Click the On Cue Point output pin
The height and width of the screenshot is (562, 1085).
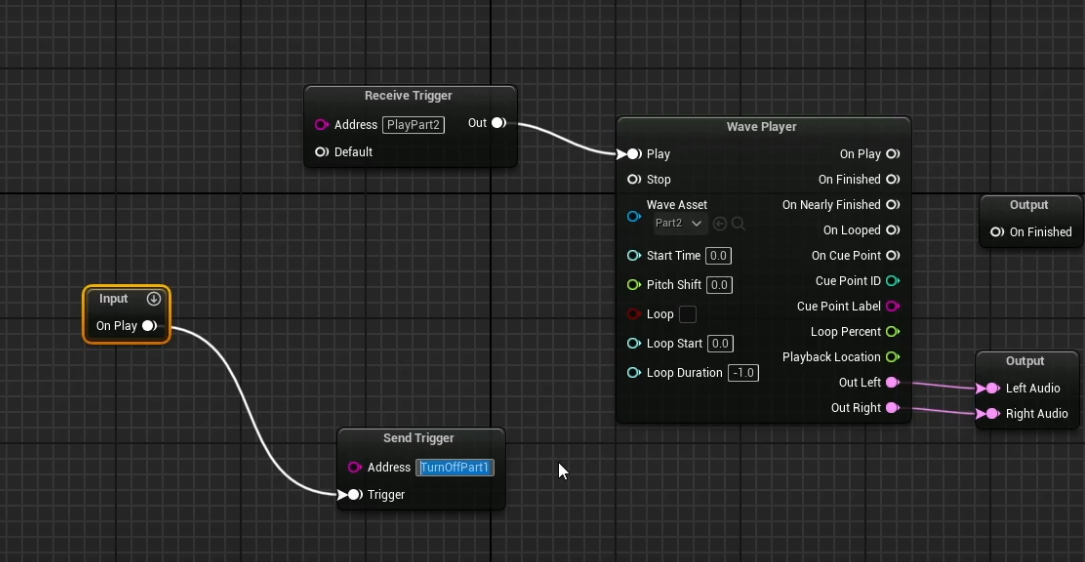click(x=893, y=256)
